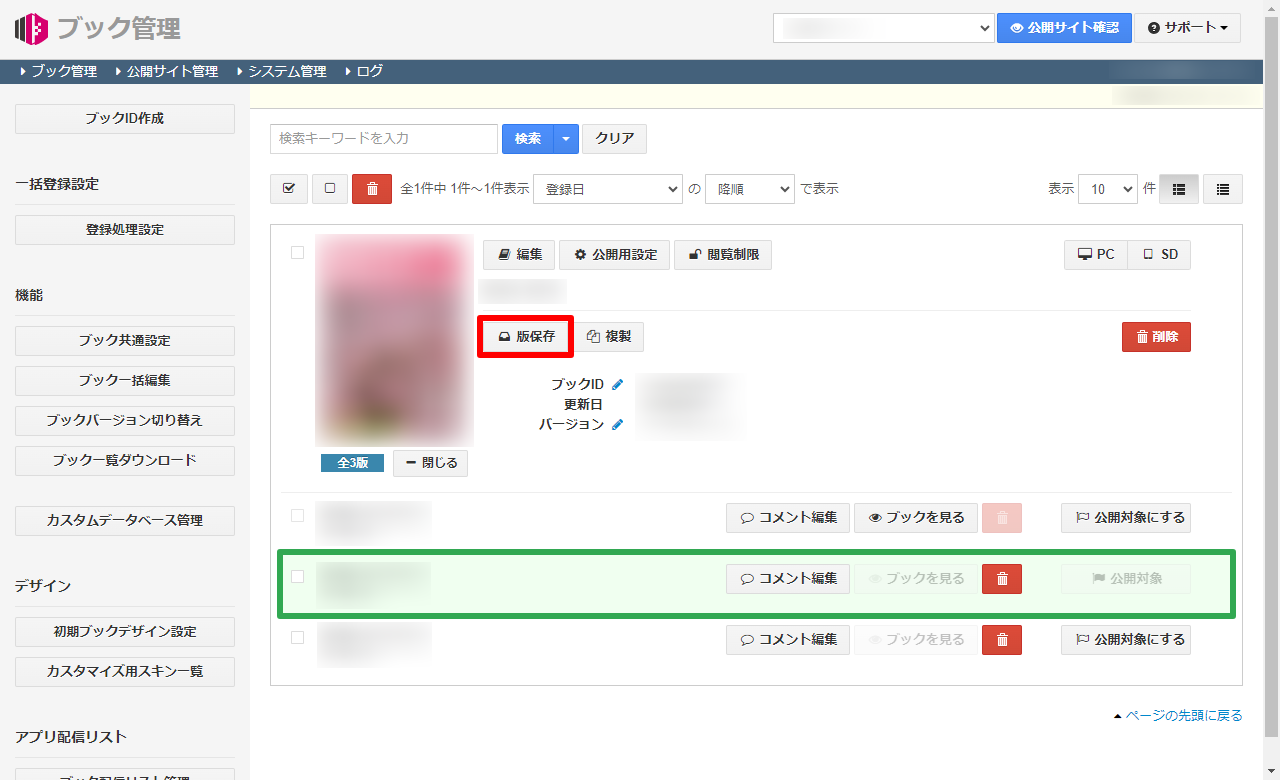Open the 公開サイト管理 menu
The height and width of the screenshot is (780, 1280).
pos(172,71)
